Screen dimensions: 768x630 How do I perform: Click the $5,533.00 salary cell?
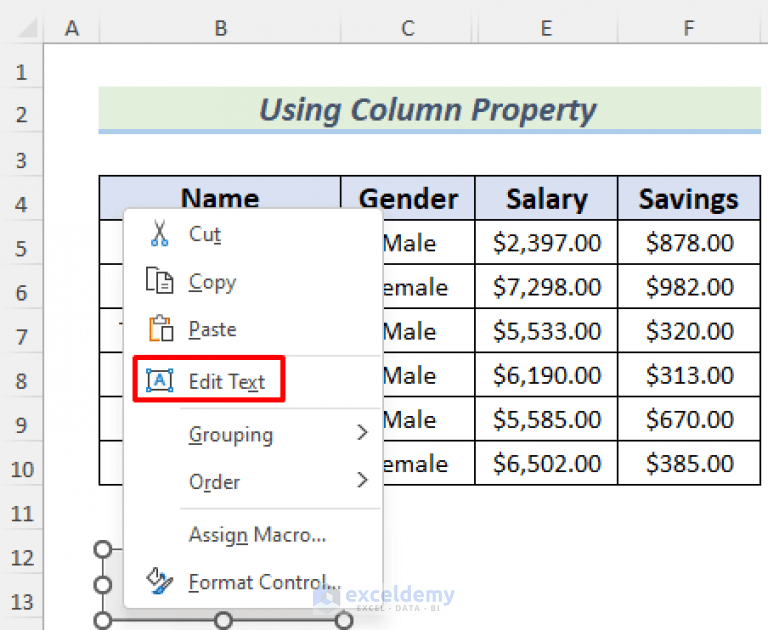click(x=546, y=331)
